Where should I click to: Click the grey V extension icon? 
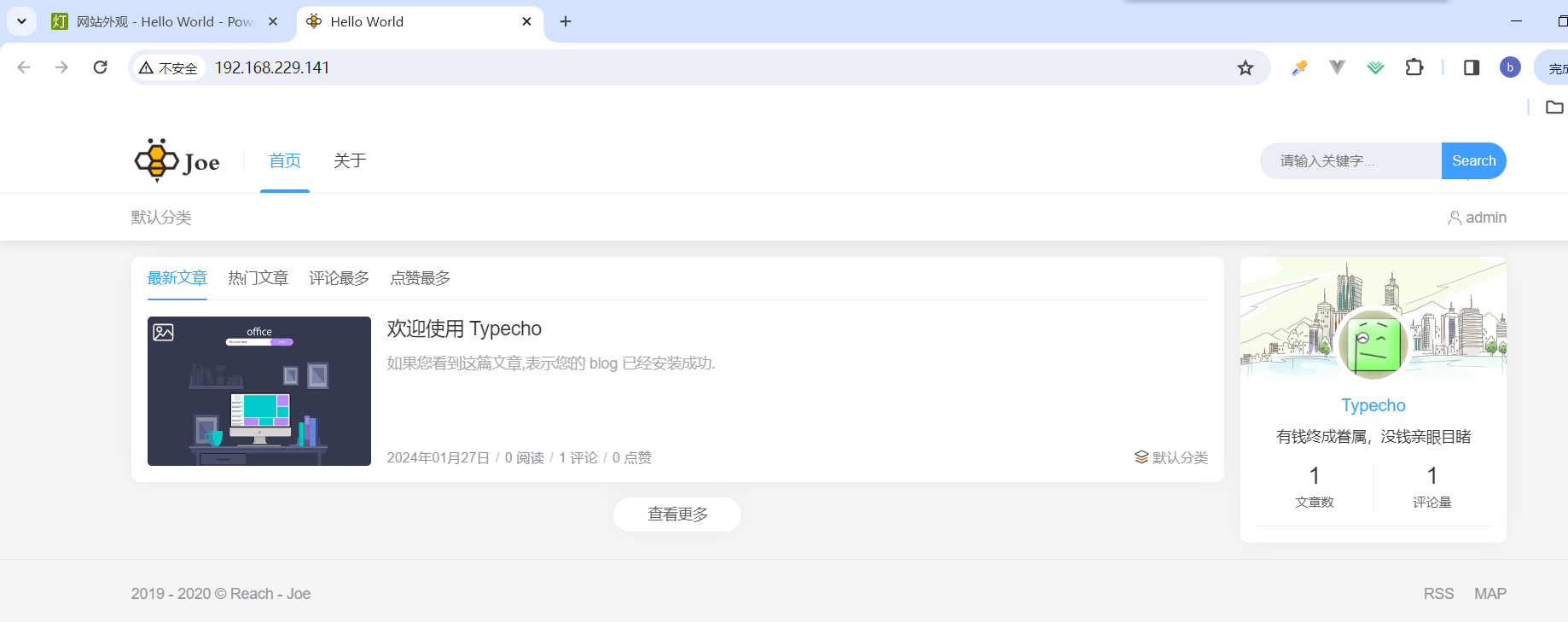pos(1337,67)
